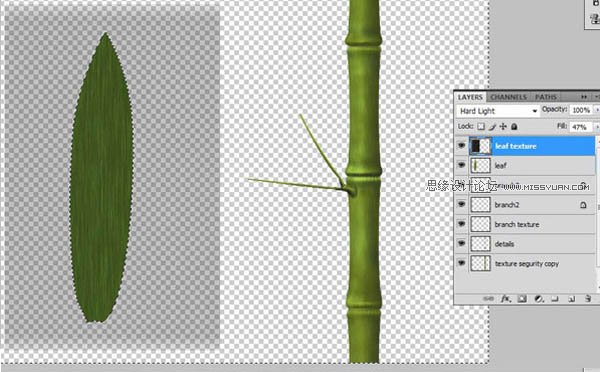
Task: Select the texture segurity copy layer name
Action: coord(527,264)
